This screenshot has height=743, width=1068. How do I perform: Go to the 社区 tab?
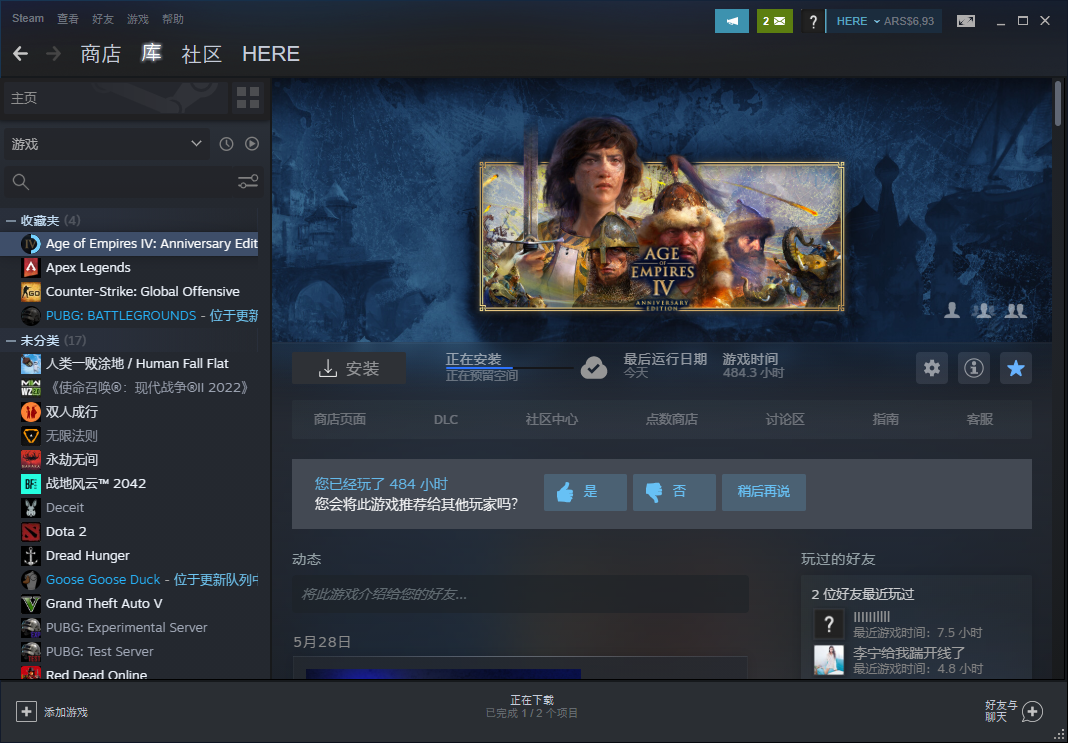coord(202,54)
